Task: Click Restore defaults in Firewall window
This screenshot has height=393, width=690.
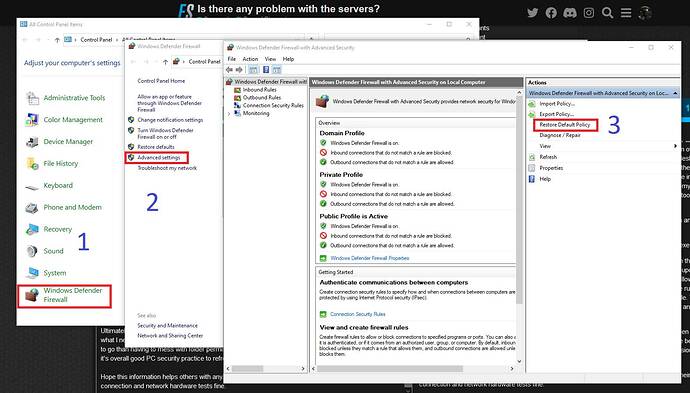Action: click(x=156, y=147)
